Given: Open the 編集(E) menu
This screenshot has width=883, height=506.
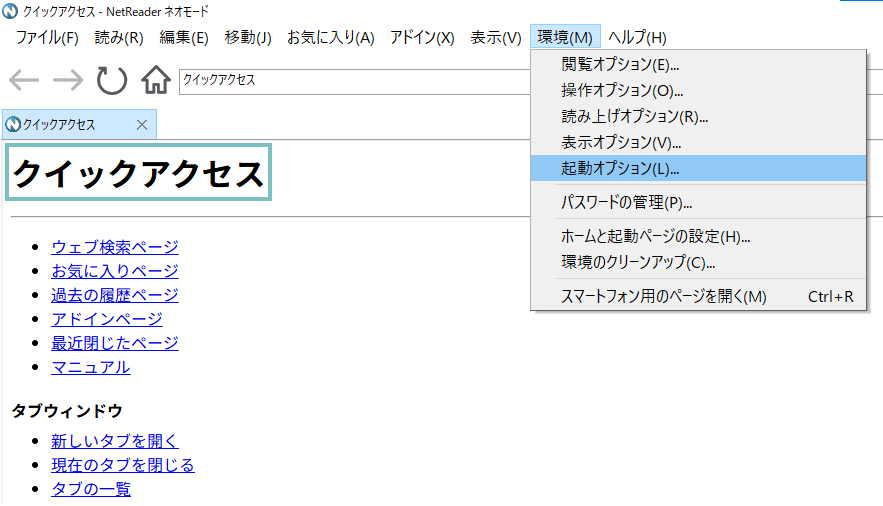Looking at the screenshot, I should point(184,38).
